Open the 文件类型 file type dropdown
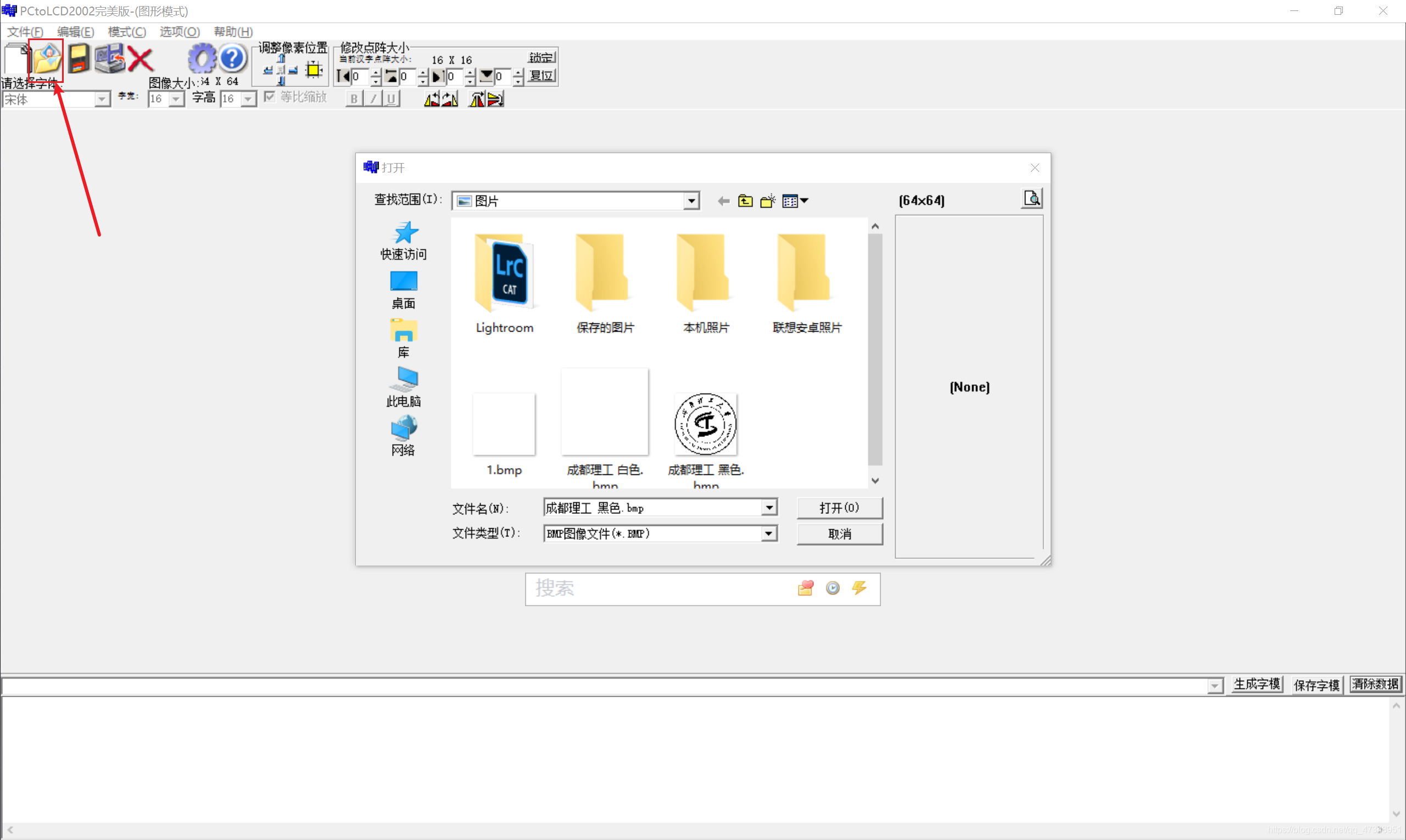The width and height of the screenshot is (1406, 840). point(768,533)
